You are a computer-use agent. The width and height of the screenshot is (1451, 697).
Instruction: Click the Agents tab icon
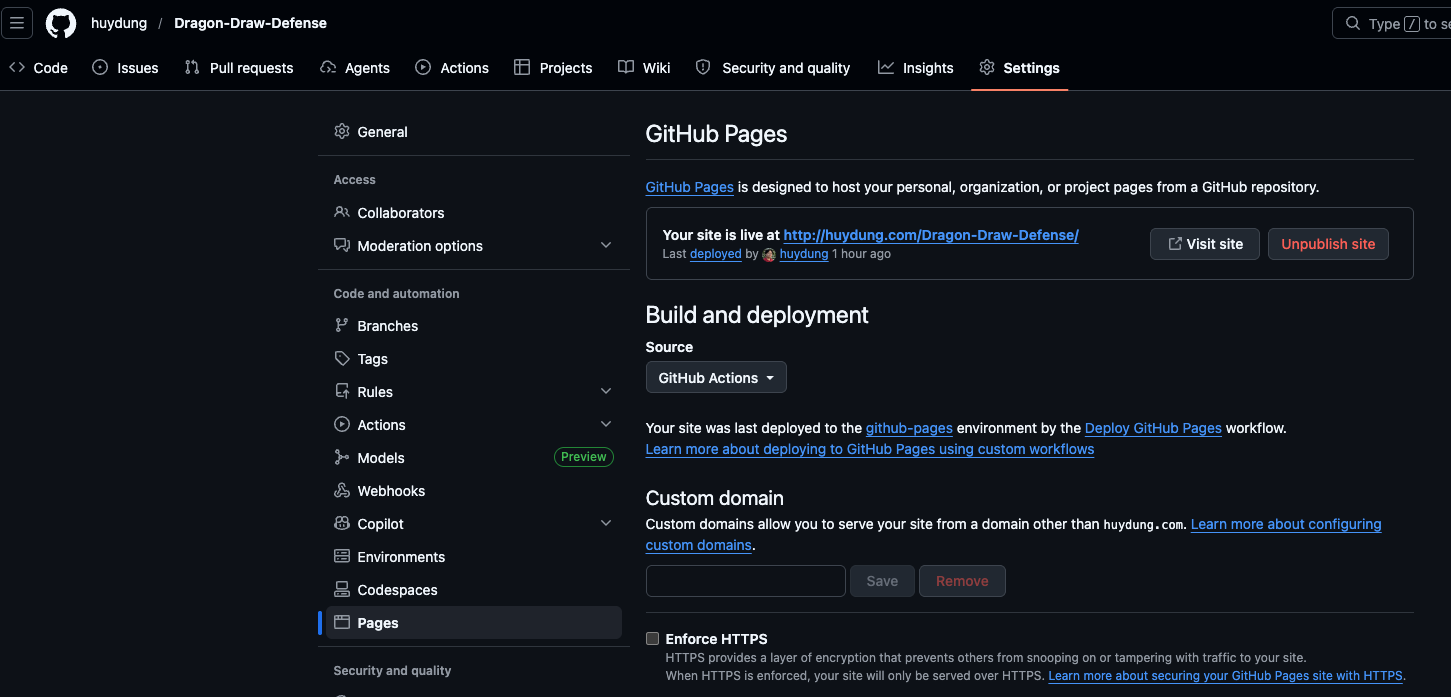(328, 67)
